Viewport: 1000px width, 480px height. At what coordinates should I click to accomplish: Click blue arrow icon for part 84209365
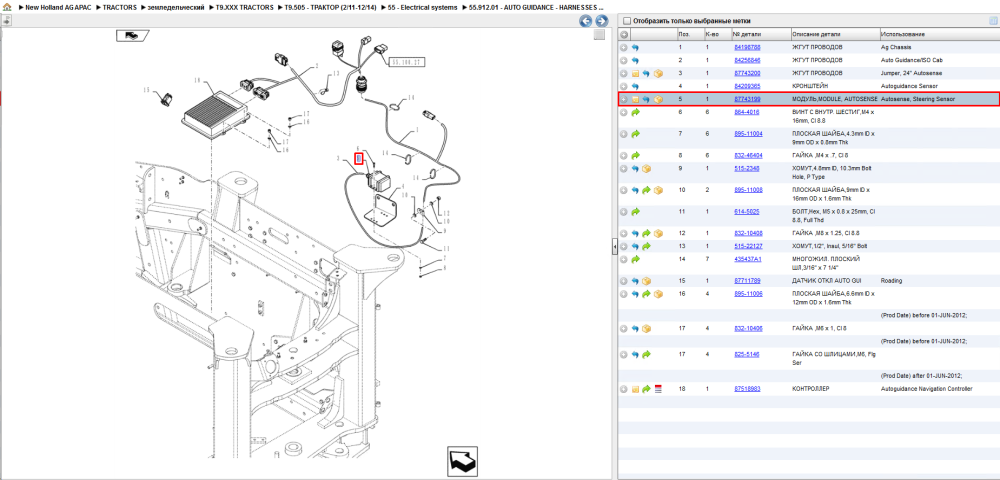(635, 86)
